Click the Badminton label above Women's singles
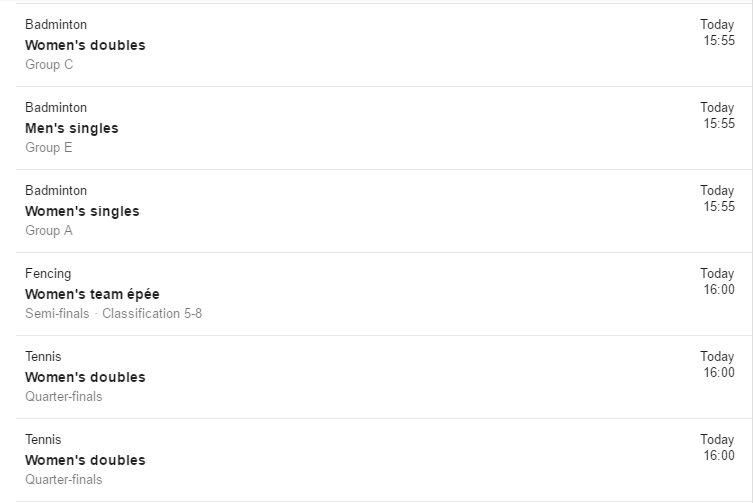The image size is (753, 503). pyautogui.click(x=56, y=191)
